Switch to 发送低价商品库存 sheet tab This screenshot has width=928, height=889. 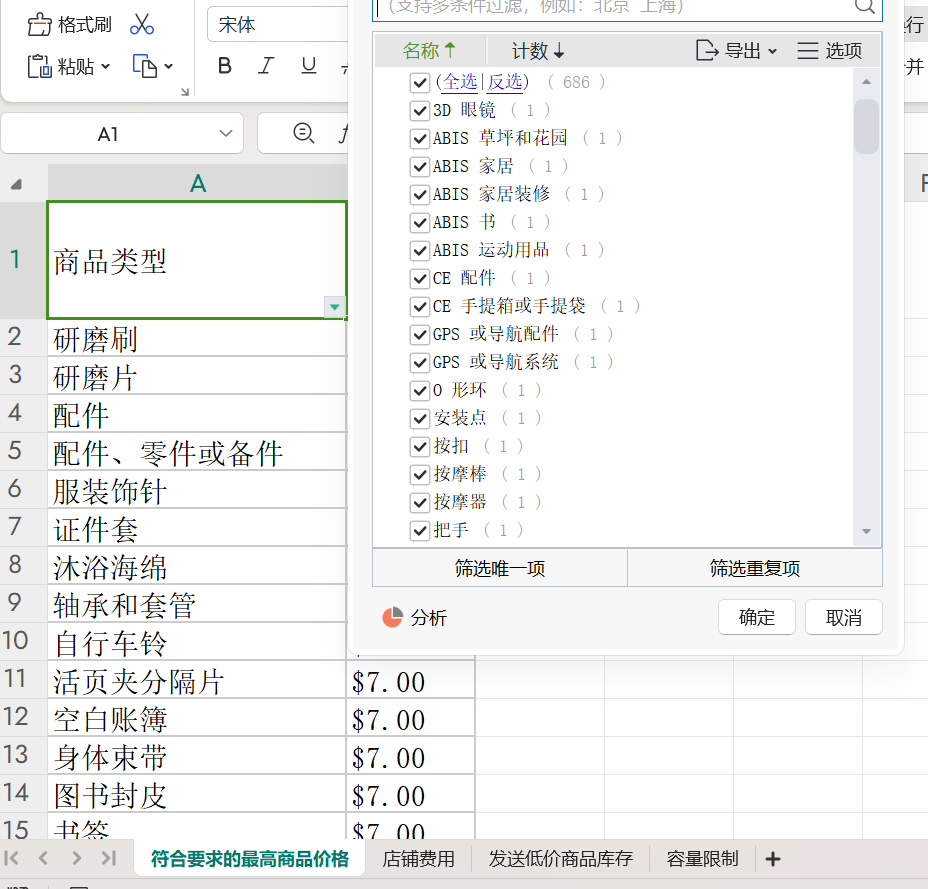(560, 858)
